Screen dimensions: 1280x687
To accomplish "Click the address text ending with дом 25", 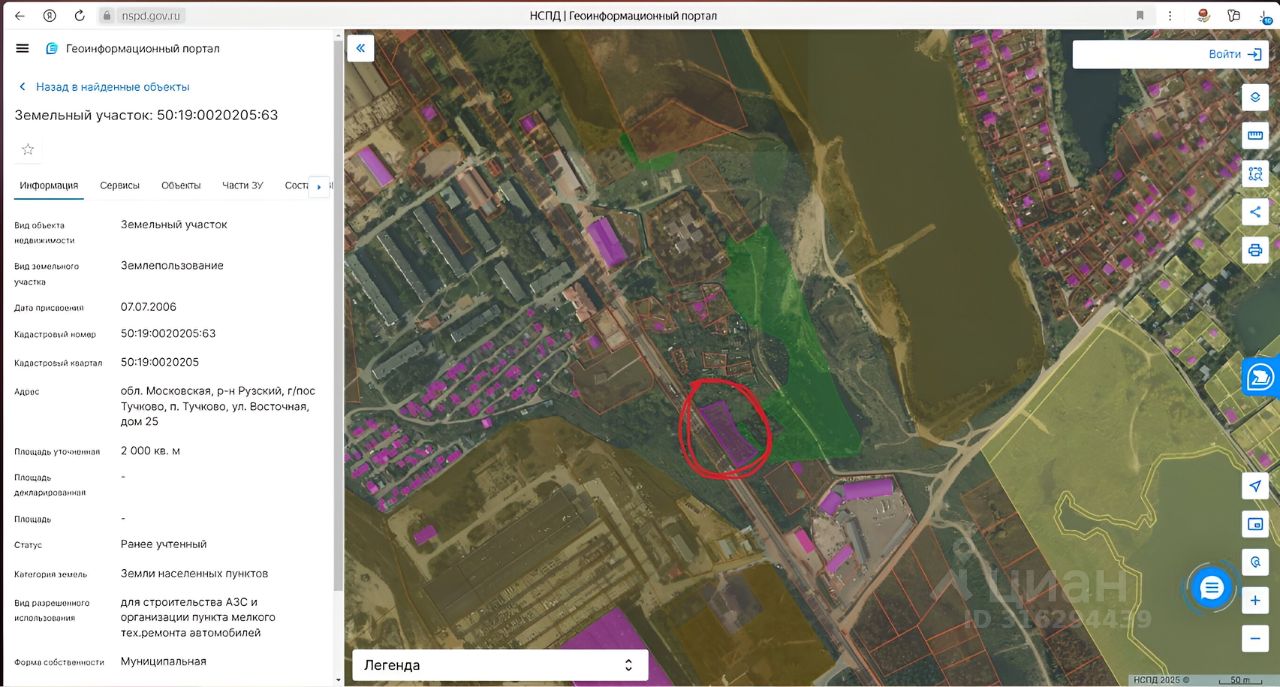I will point(220,406).
